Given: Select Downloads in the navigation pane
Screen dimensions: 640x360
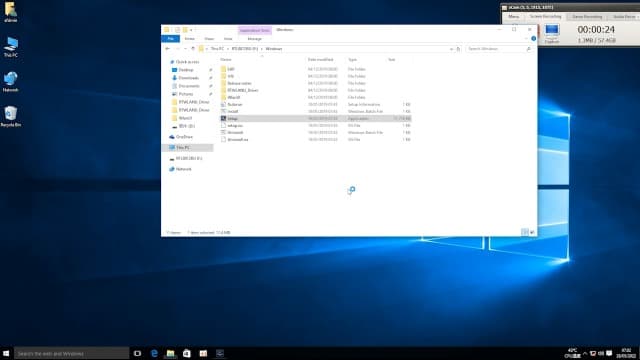Looking at the screenshot, I should (188, 78).
